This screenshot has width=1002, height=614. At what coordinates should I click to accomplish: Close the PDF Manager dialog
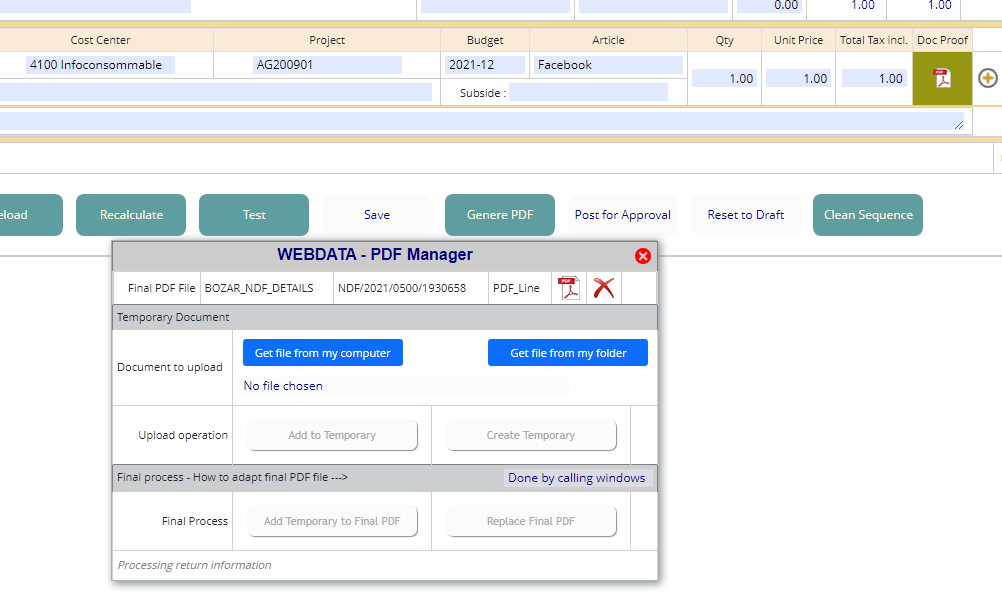tap(643, 256)
